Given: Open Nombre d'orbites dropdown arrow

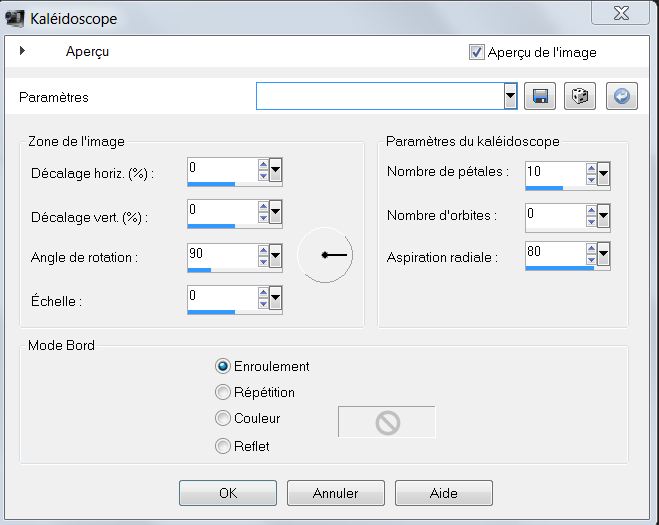Looking at the screenshot, I should [603, 216].
